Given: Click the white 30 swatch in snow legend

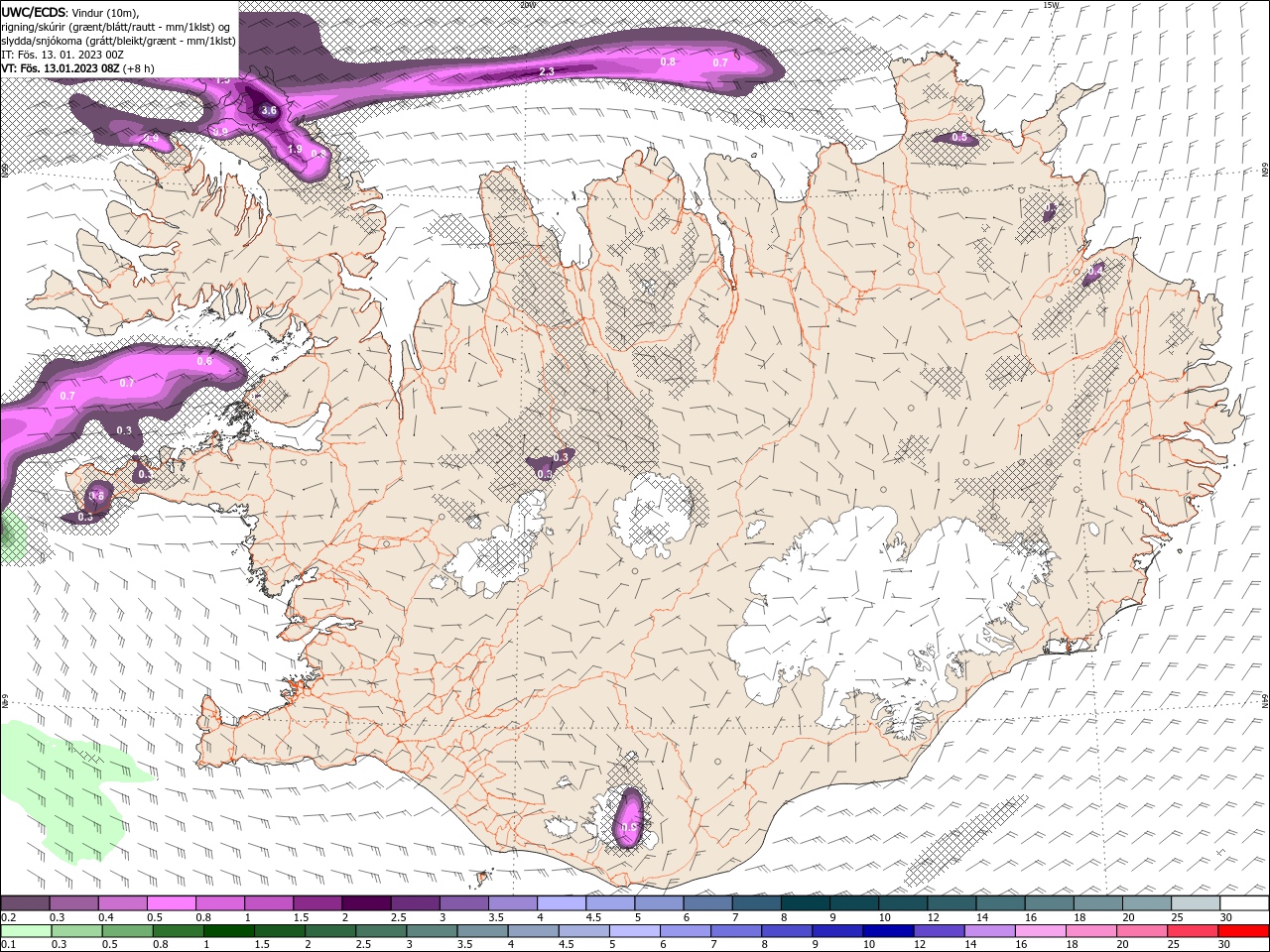Looking at the screenshot, I should (1244, 903).
